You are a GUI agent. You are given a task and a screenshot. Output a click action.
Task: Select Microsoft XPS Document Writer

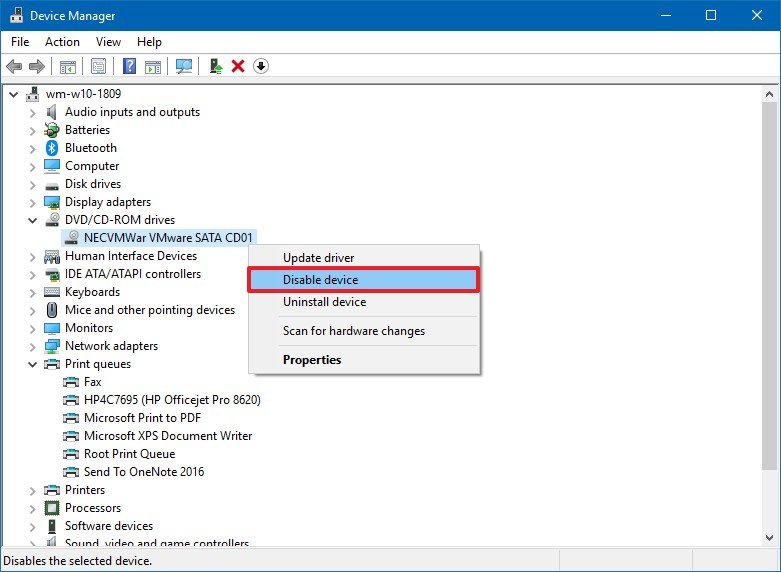point(168,436)
